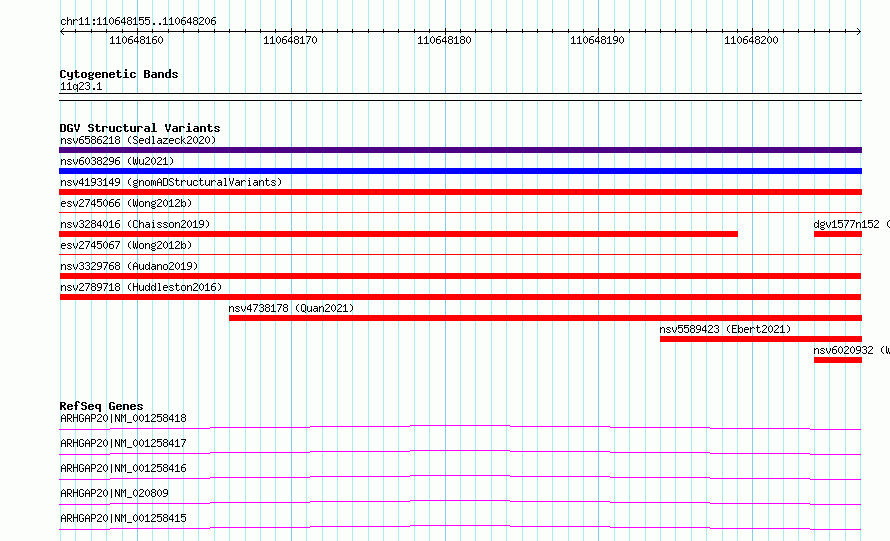Click the nsv6586218 (Sedlazeck2020) label
The width and height of the screenshot is (890, 541).
point(138,140)
